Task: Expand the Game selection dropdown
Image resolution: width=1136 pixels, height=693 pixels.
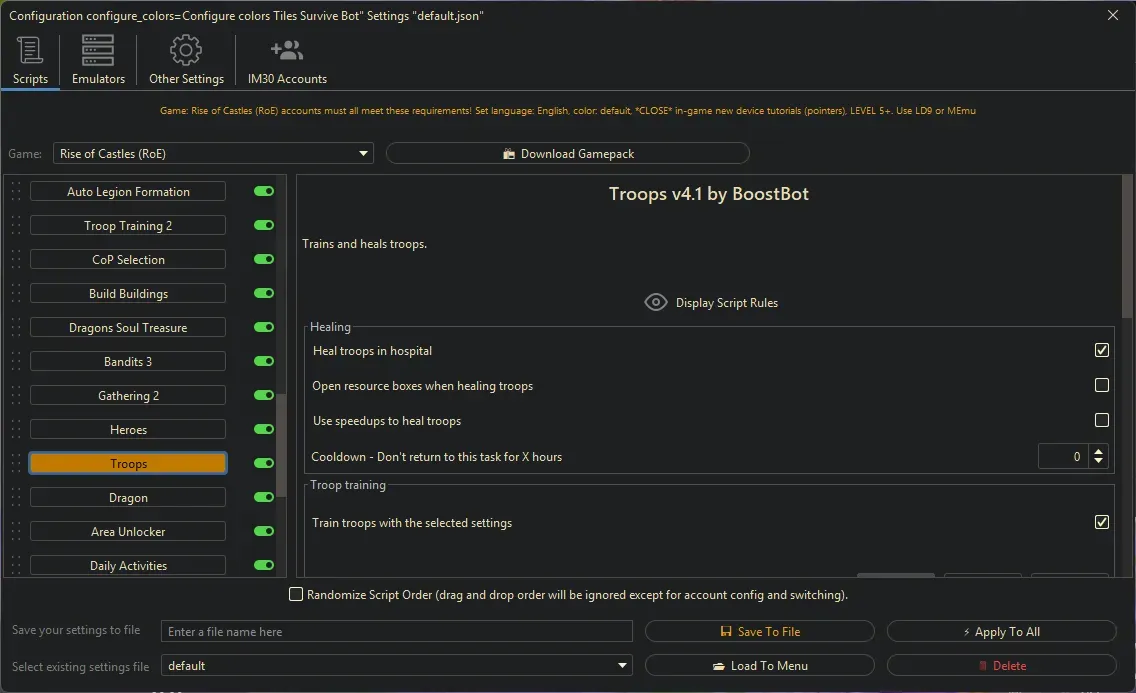Action: [x=213, y=154]
